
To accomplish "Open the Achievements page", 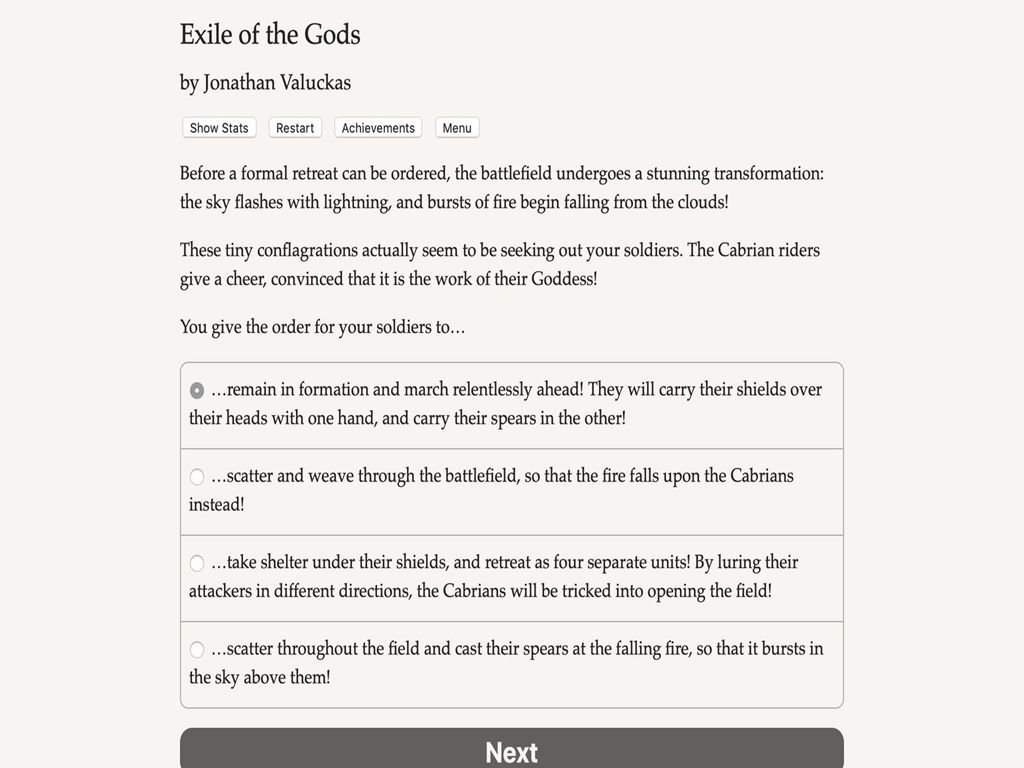I will point(378,128).
